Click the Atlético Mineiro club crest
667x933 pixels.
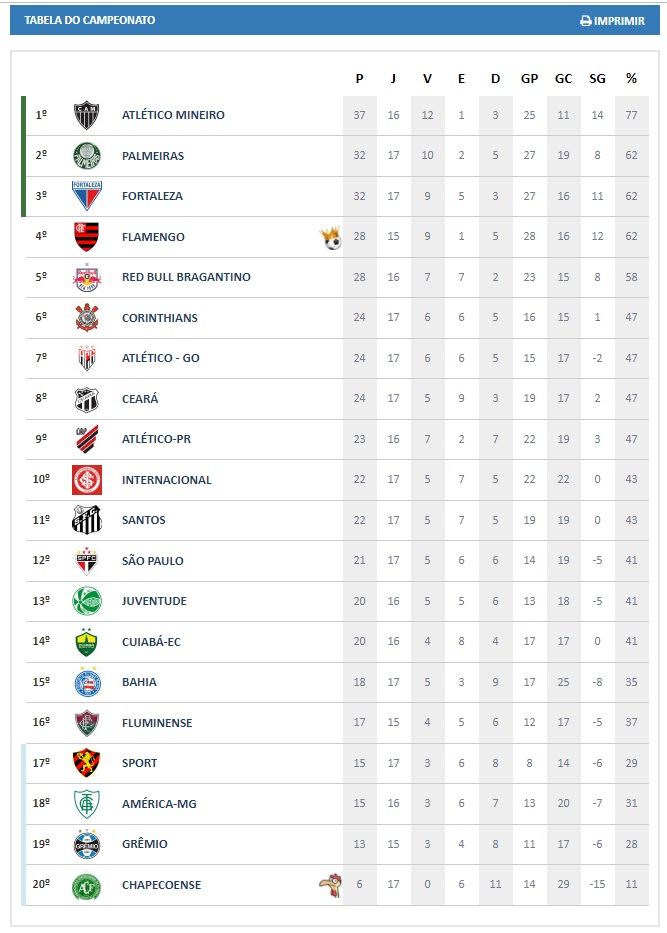[86, 115]
